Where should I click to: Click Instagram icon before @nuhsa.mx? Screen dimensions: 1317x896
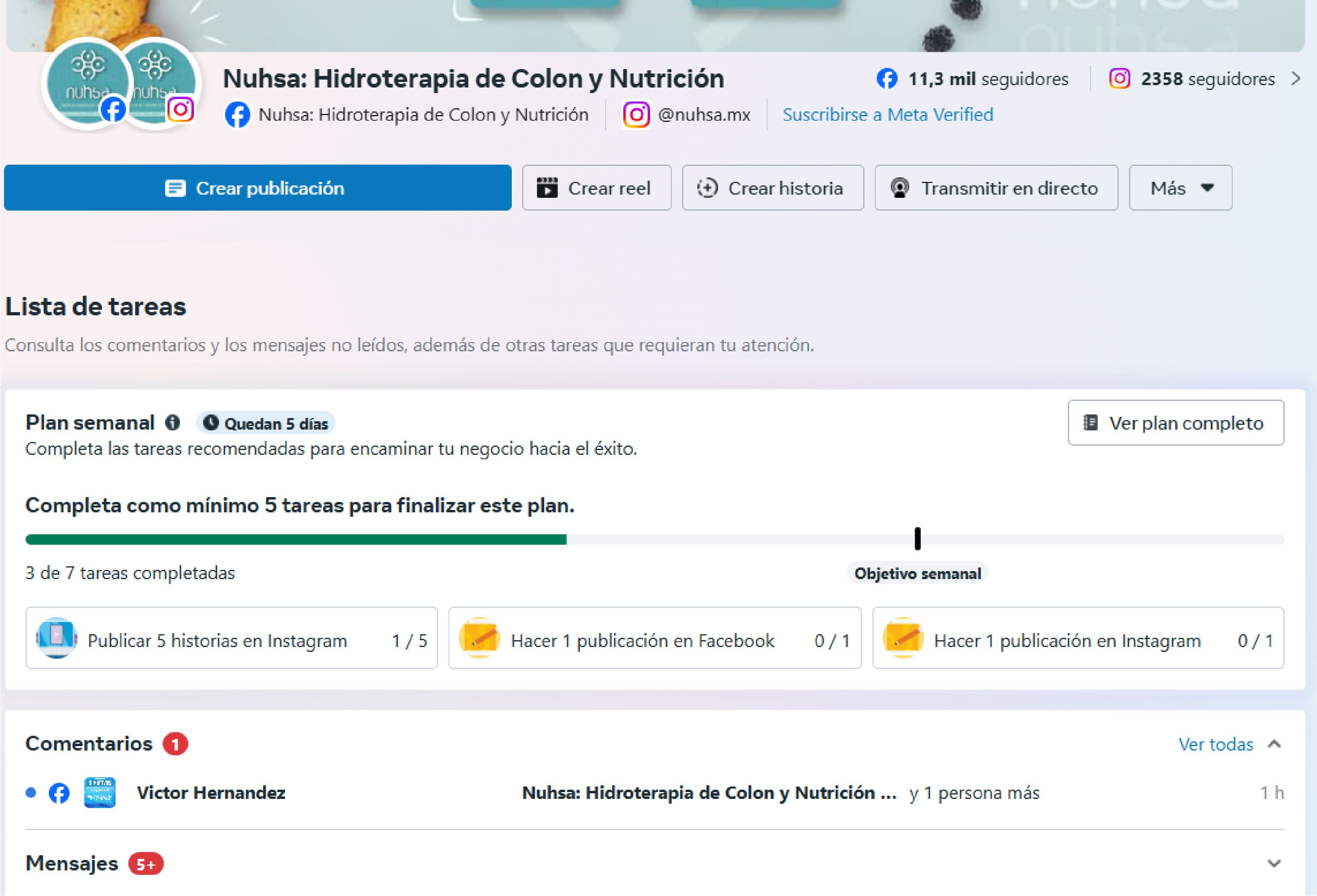pyautogui.click(x=637, y=115)
